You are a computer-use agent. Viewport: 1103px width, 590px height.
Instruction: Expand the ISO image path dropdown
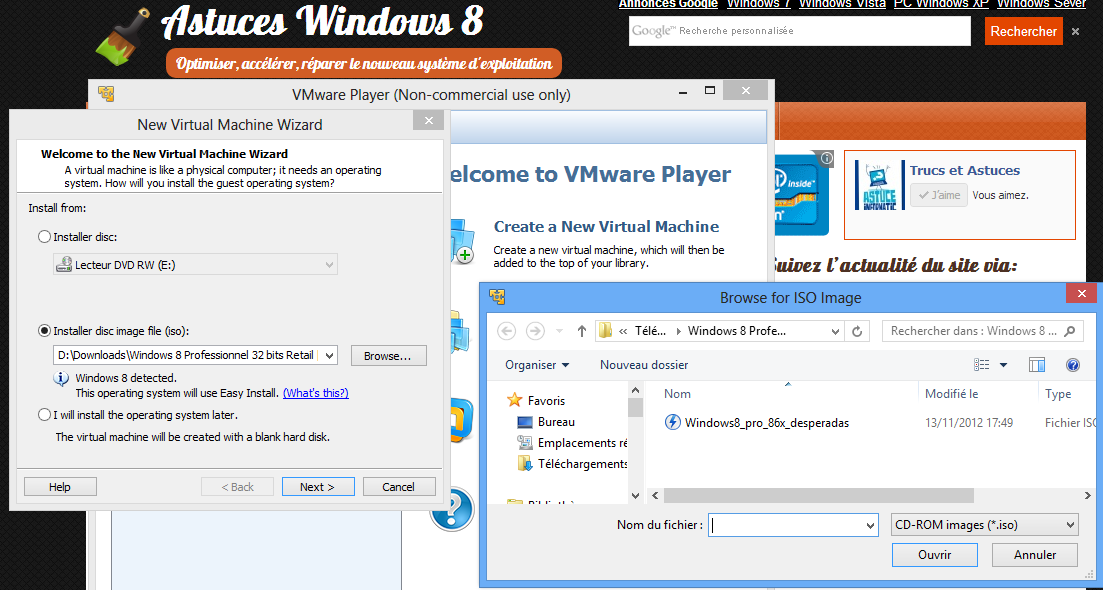[x=330, y=355]
